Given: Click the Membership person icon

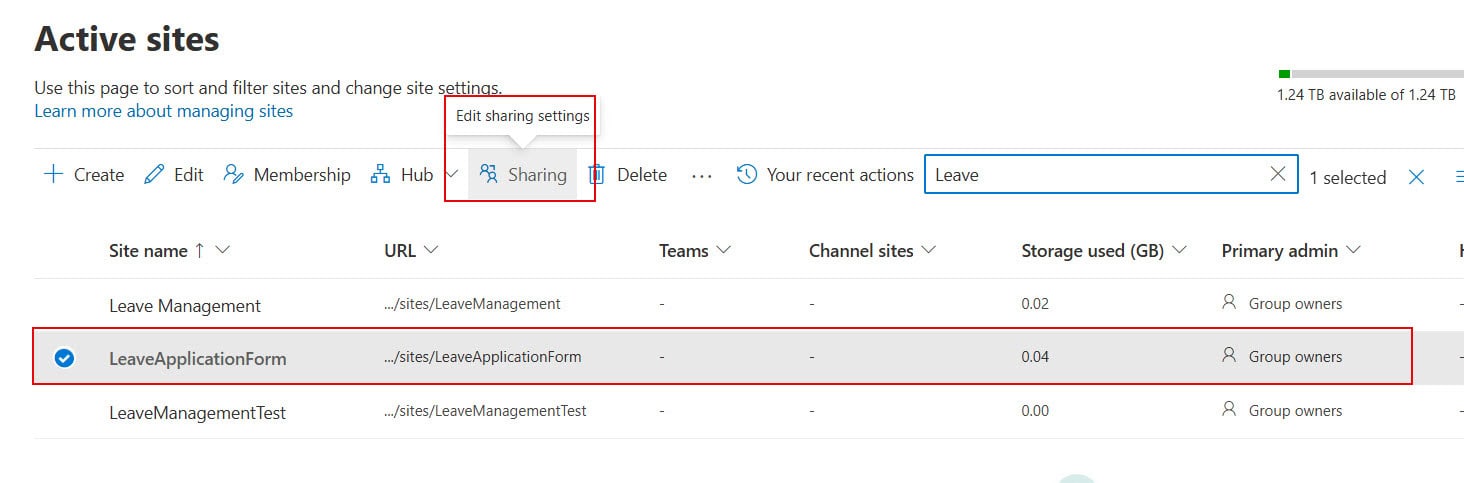Looking at the screenshot, I should (233, 174).
